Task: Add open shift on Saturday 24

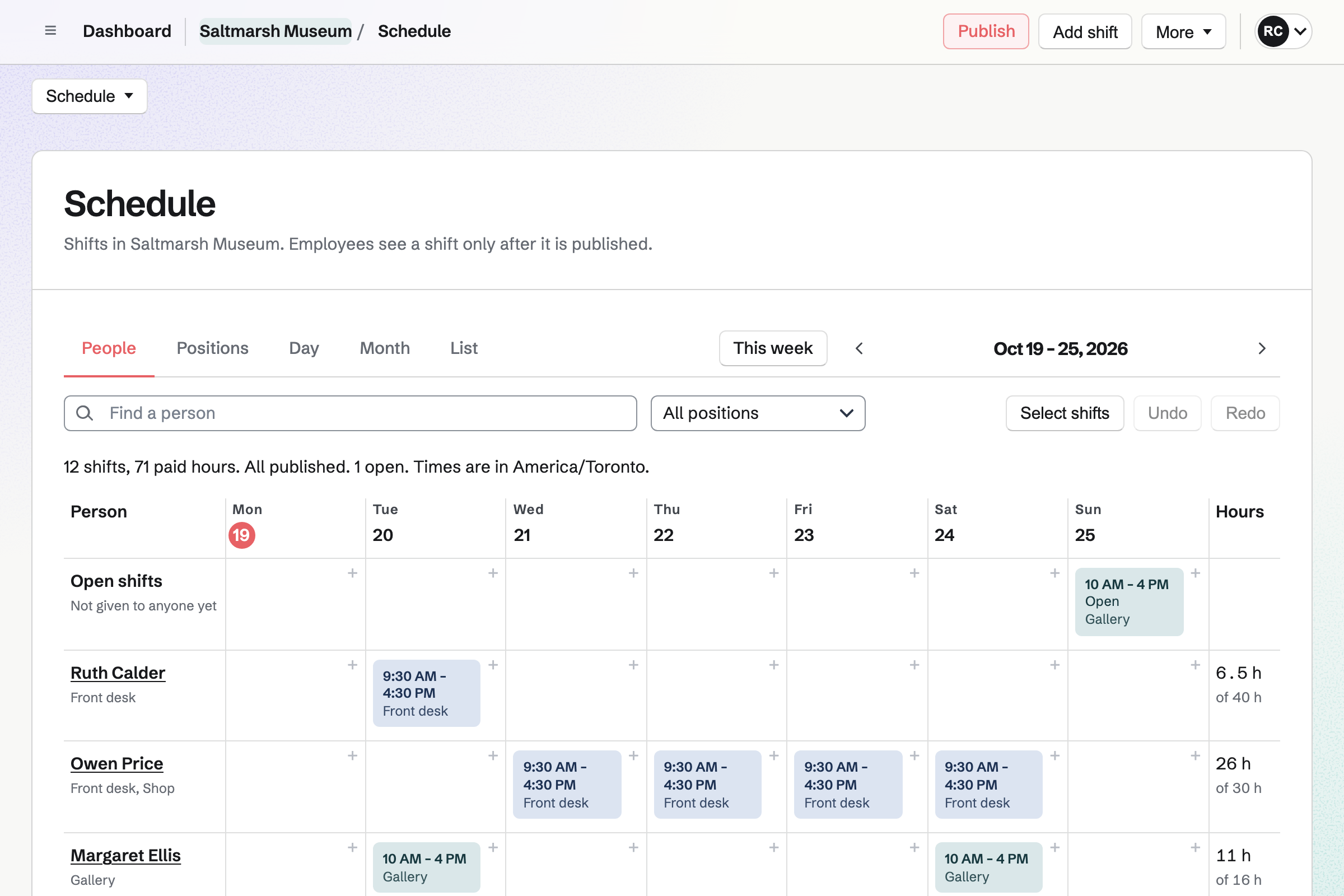Action: click(1055, 573)
